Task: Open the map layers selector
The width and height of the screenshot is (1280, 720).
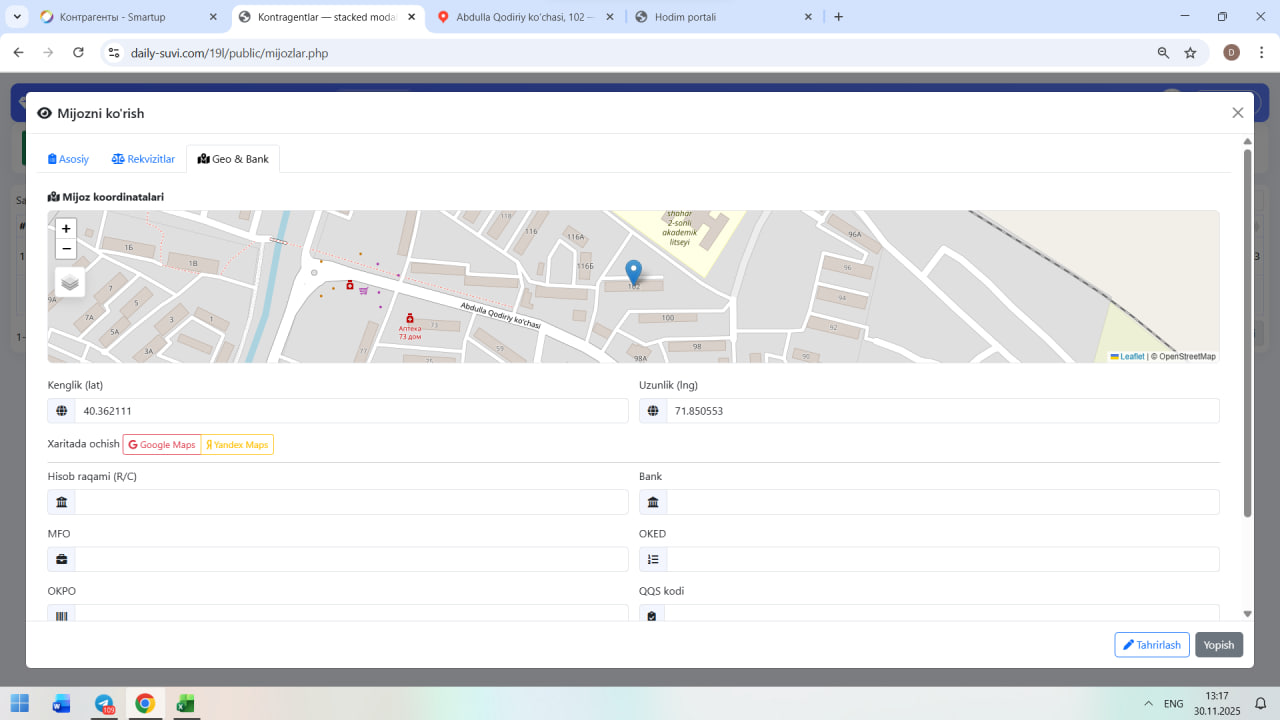Action: (70, 282)
